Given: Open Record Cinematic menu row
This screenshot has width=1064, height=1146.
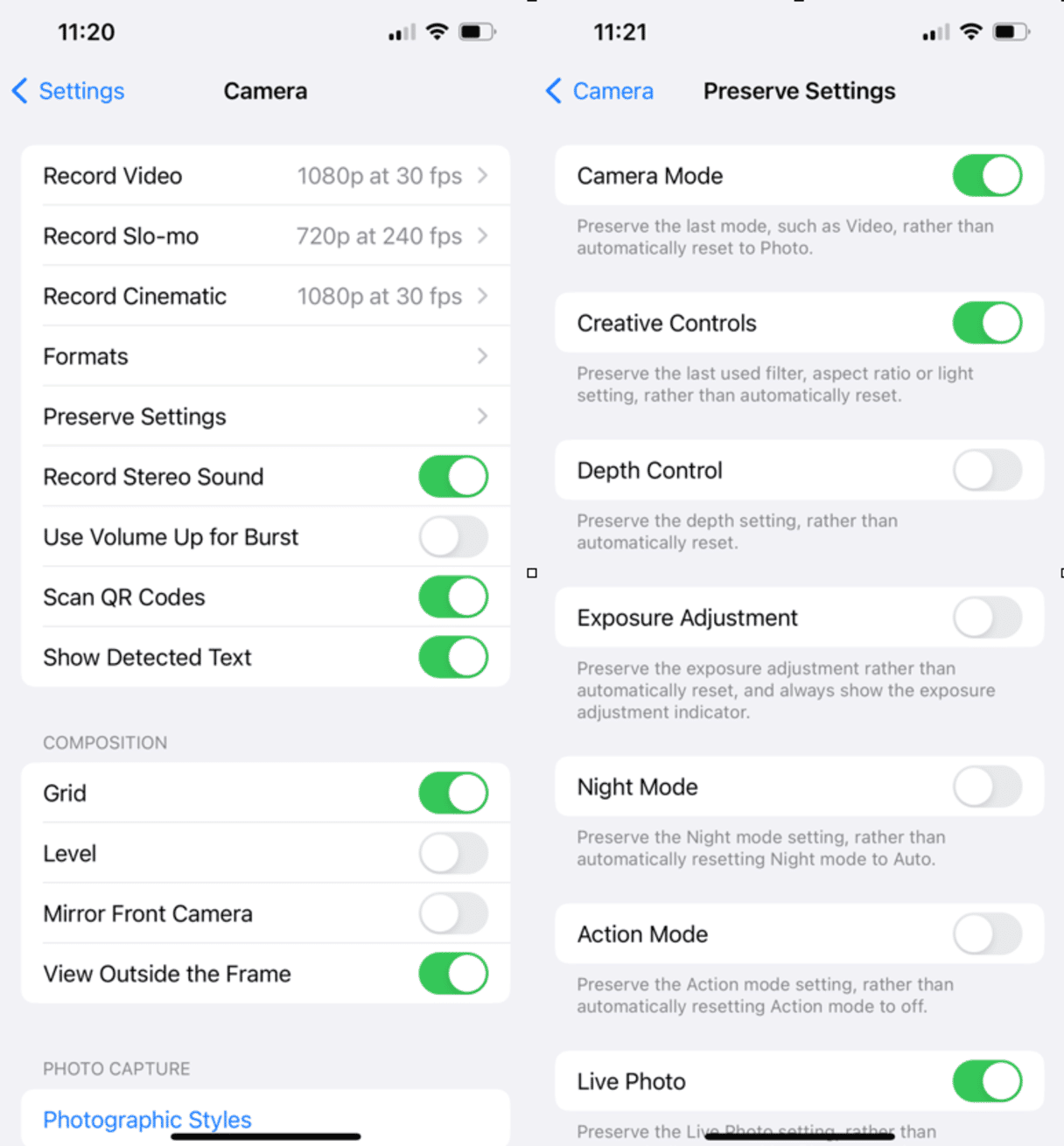Looking at the screenshot, I should (x=265, y=297).
